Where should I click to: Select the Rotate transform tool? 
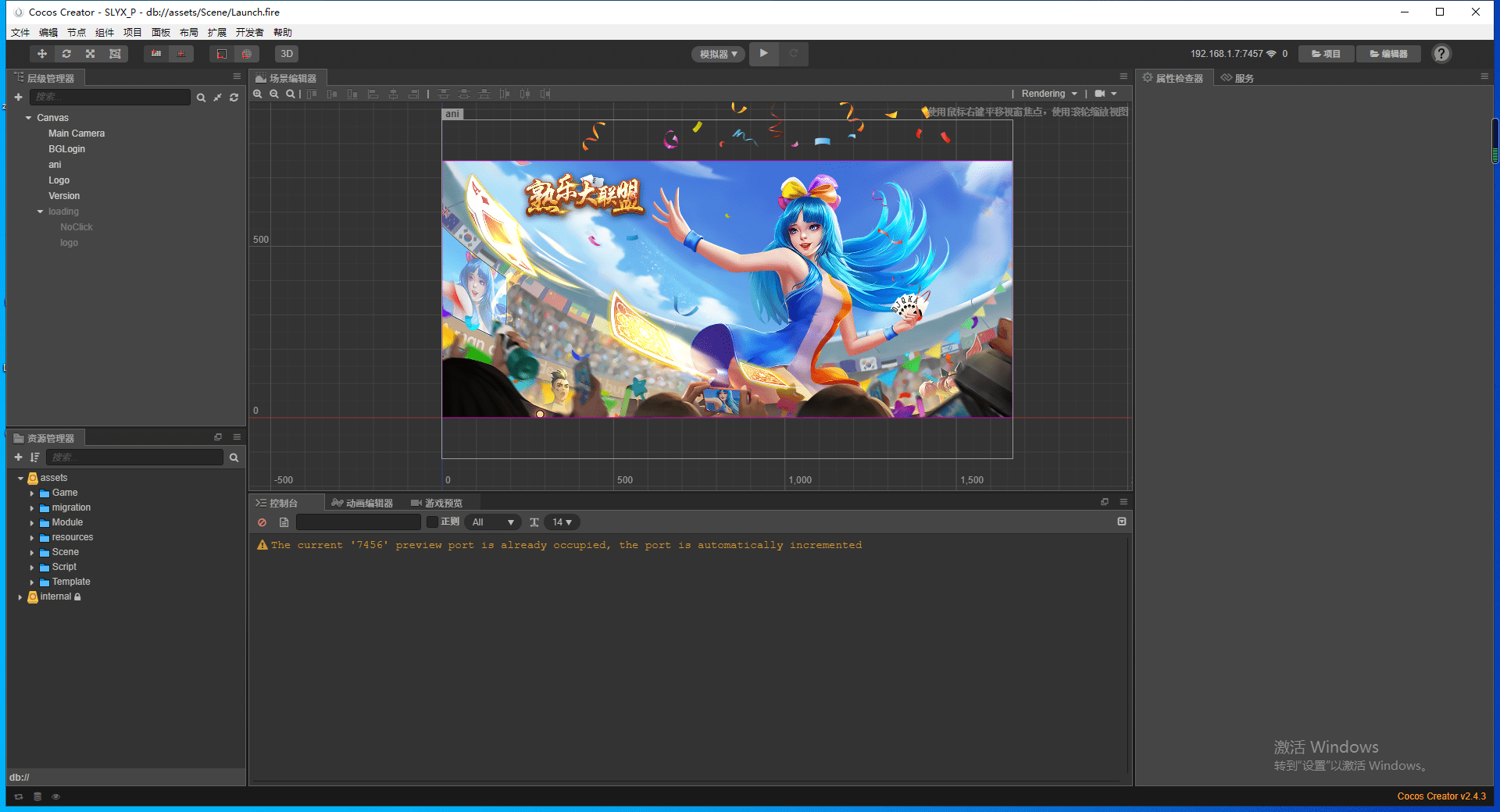click(x=66, y=54)
